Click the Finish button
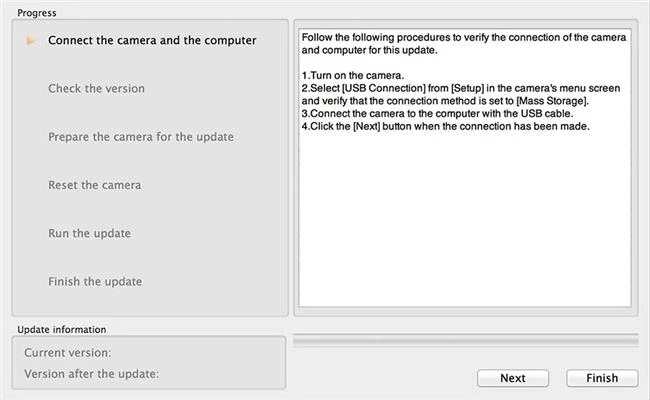The height and width of the screenshot is (400, 650). [x=602, y=378]
